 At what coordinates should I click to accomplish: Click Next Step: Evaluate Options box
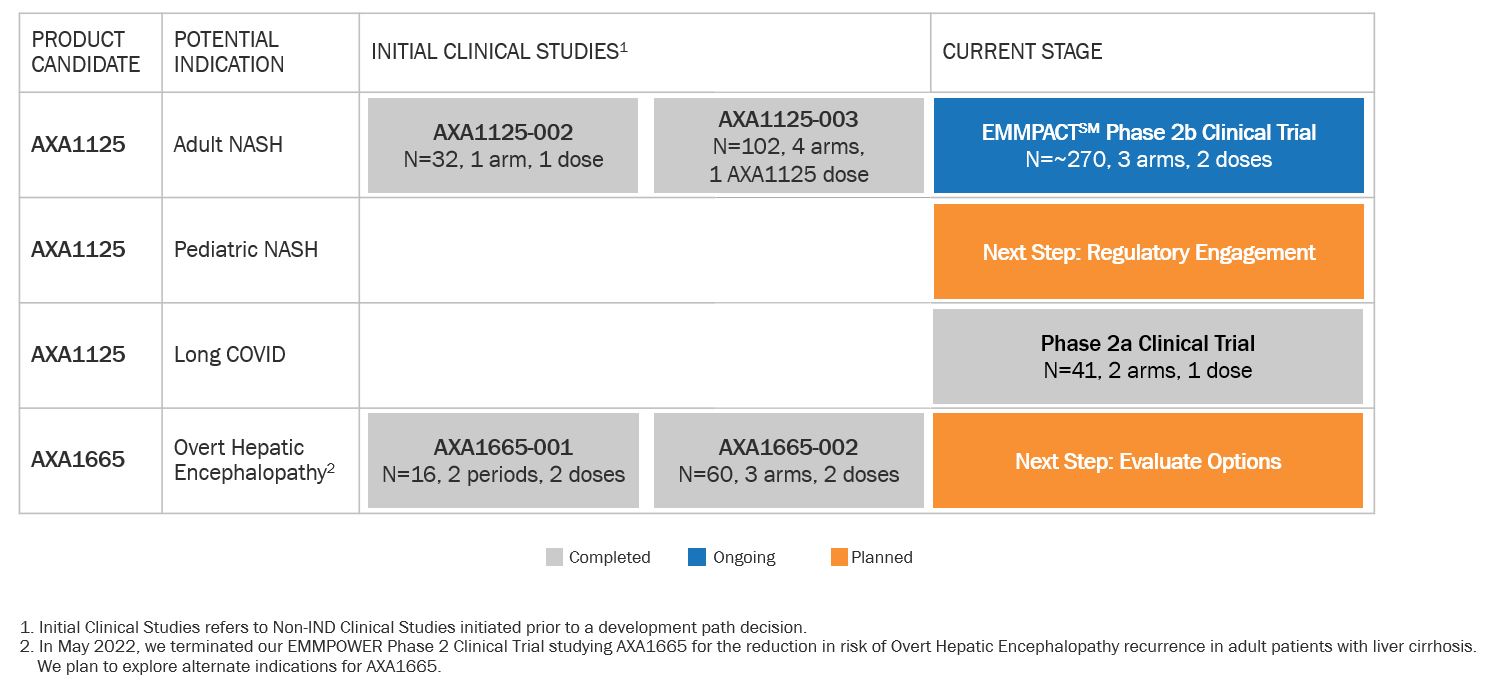(1148, 460)
